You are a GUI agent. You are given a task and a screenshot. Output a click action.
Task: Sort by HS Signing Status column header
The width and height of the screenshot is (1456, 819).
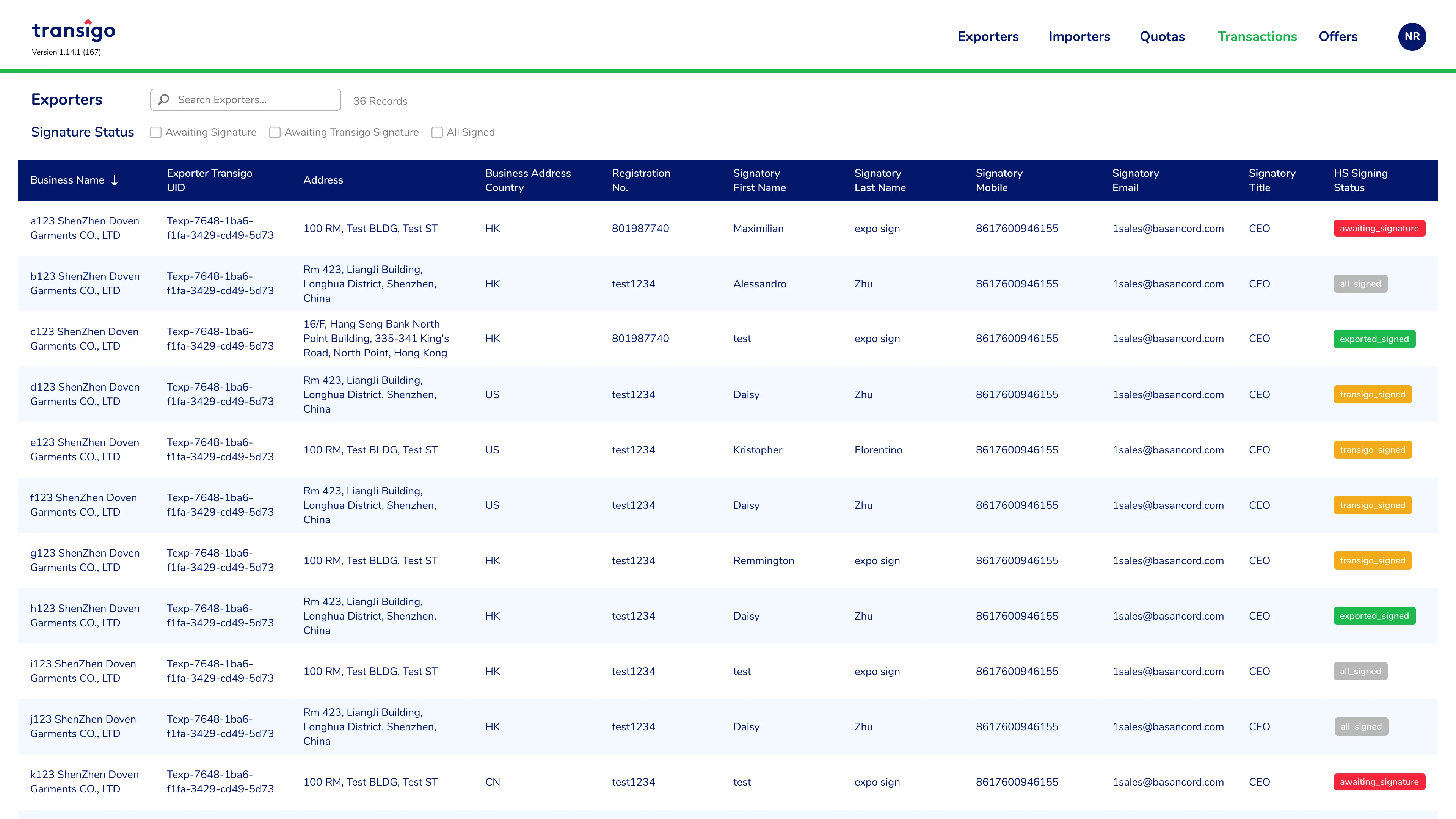1360,180
